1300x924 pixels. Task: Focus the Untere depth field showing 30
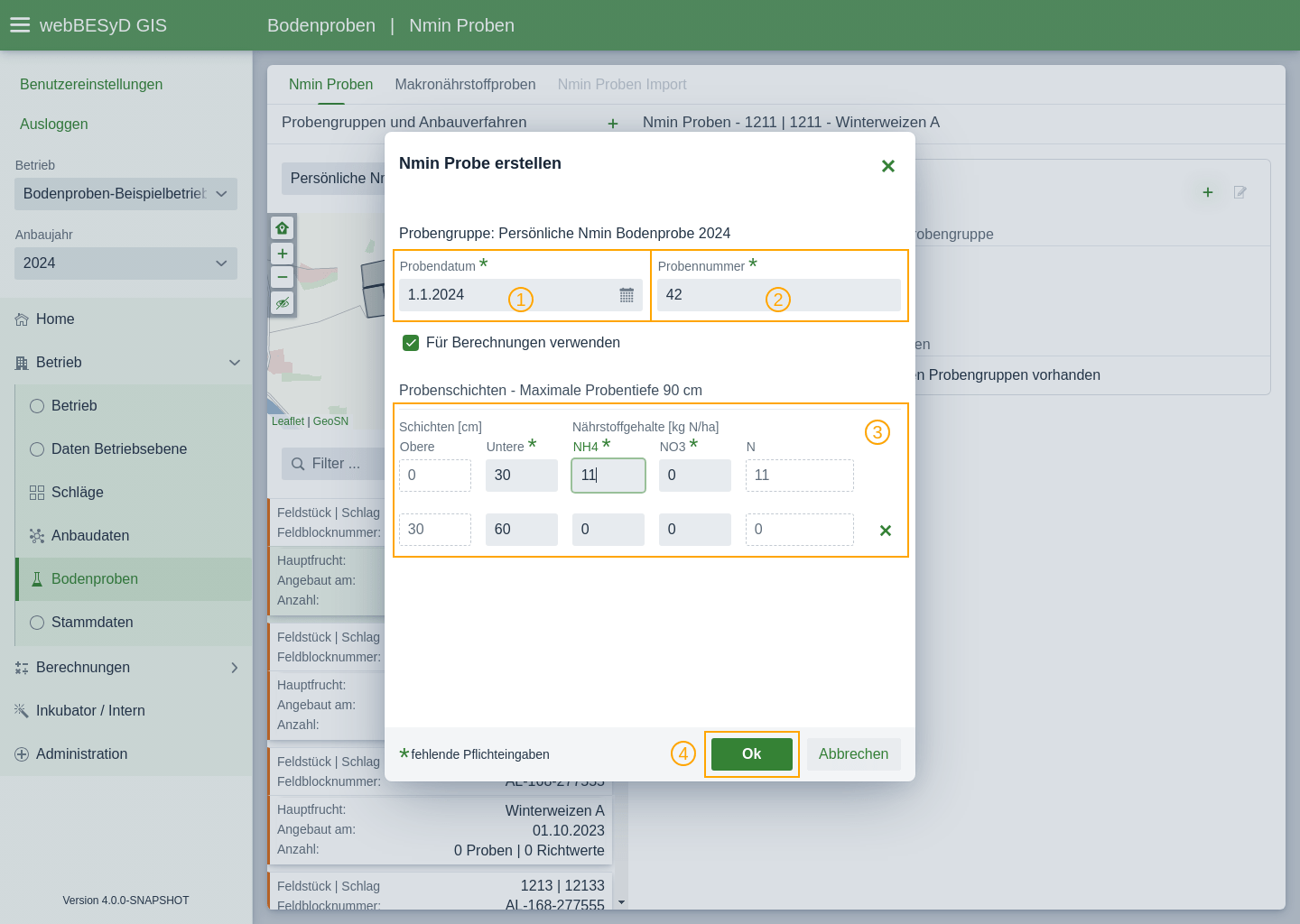pos(522,476)
